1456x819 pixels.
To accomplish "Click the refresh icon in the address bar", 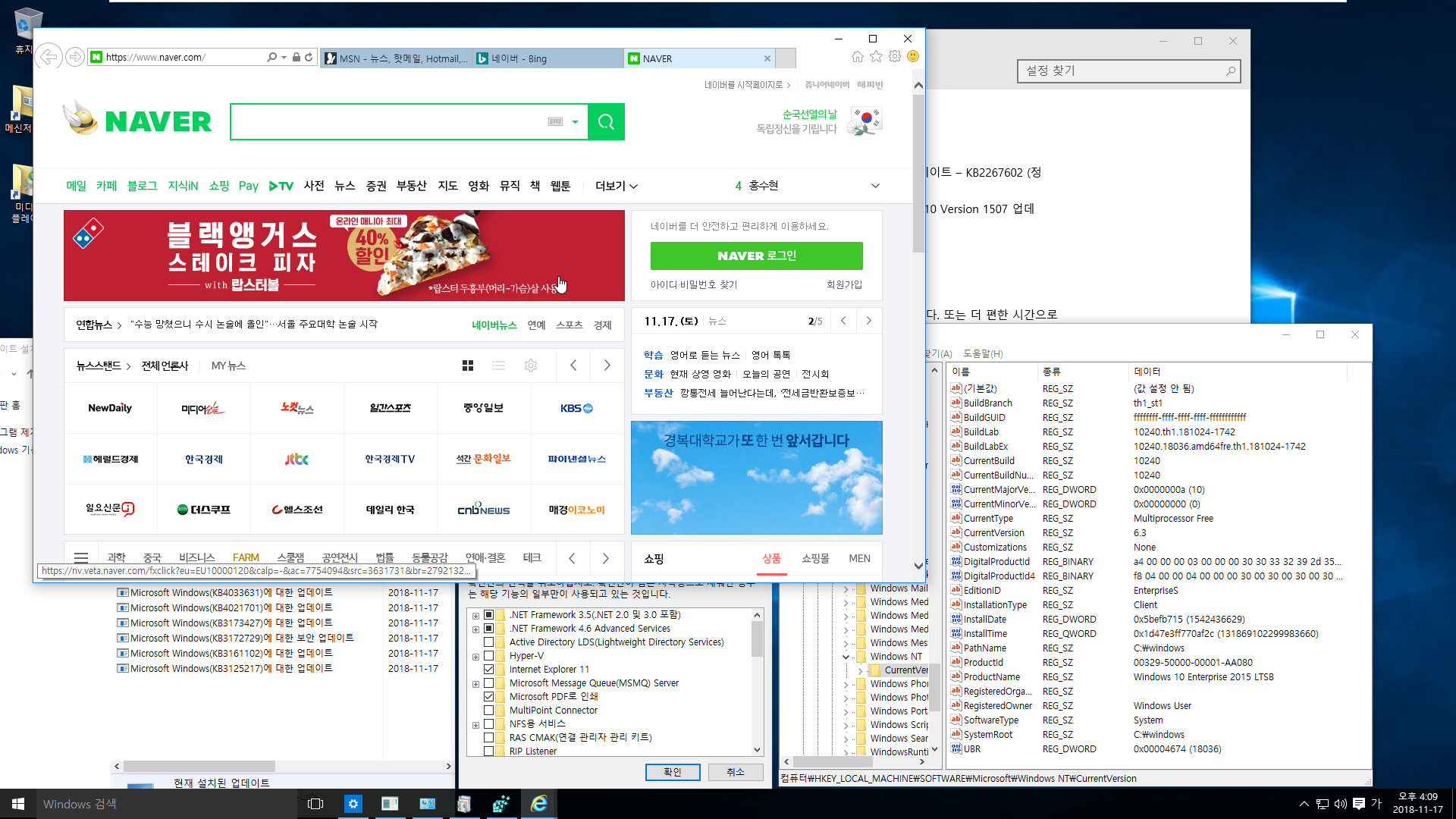I will pyautogui.click(x=309, y=57).
